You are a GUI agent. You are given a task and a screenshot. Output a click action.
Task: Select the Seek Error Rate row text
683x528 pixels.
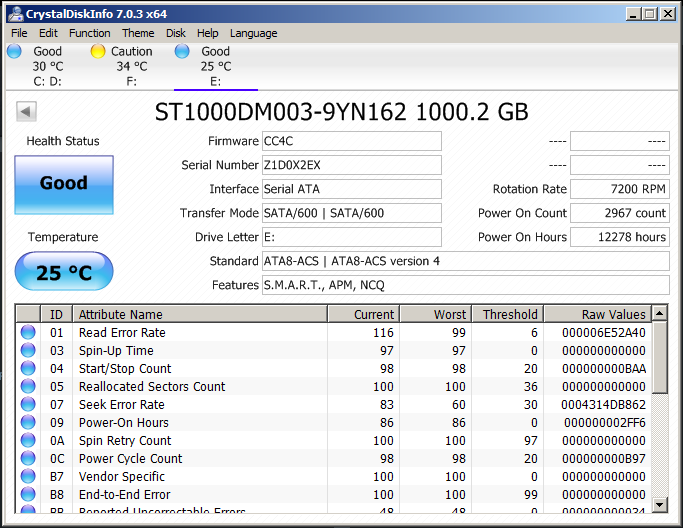[x=122, y=405]
